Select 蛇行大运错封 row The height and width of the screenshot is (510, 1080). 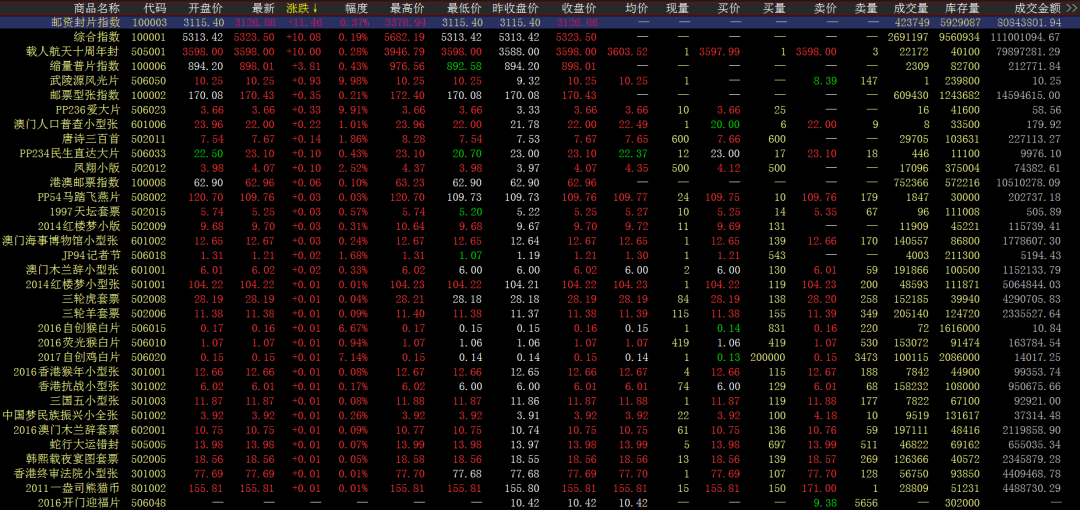tap(540, 444)
